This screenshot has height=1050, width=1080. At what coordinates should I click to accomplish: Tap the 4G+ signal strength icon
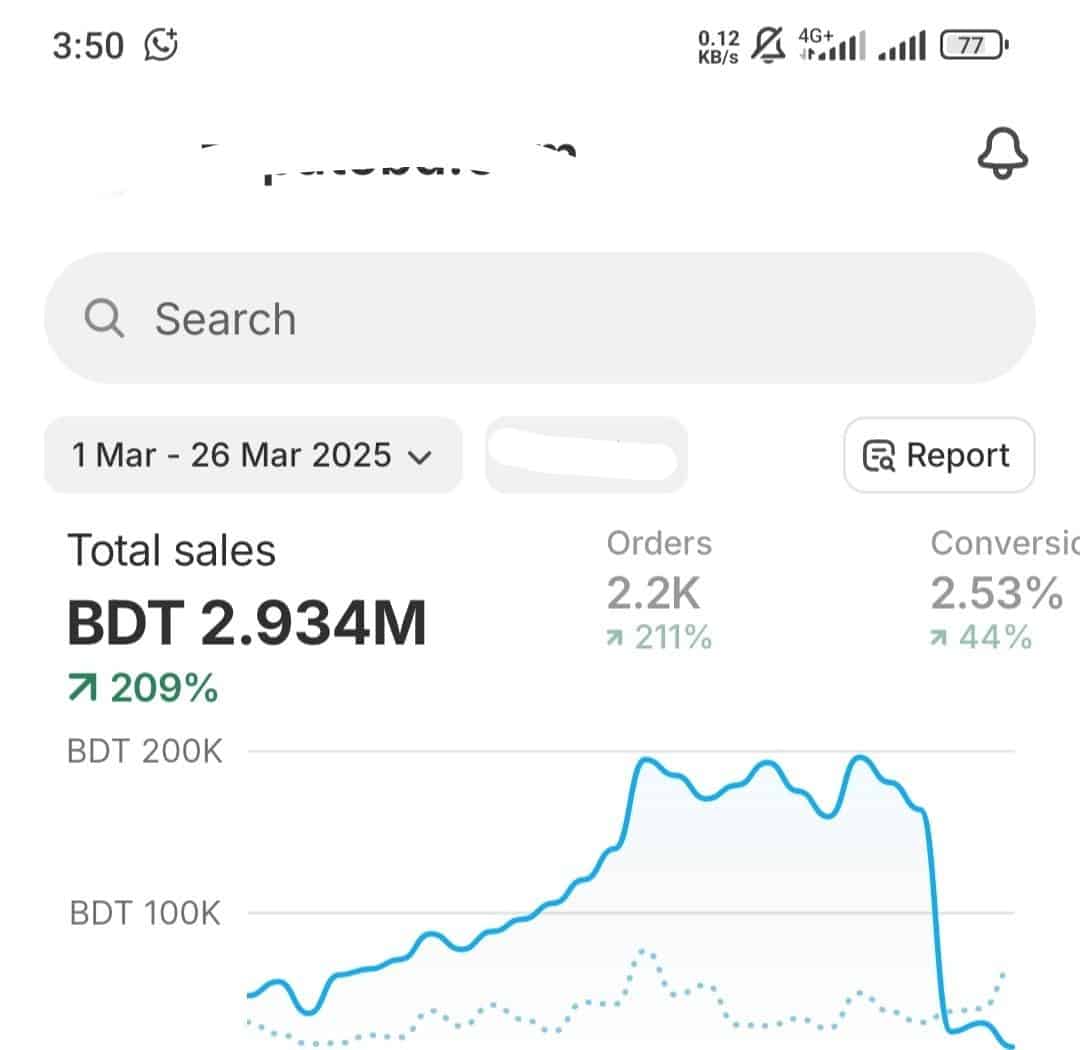[831, 45]
